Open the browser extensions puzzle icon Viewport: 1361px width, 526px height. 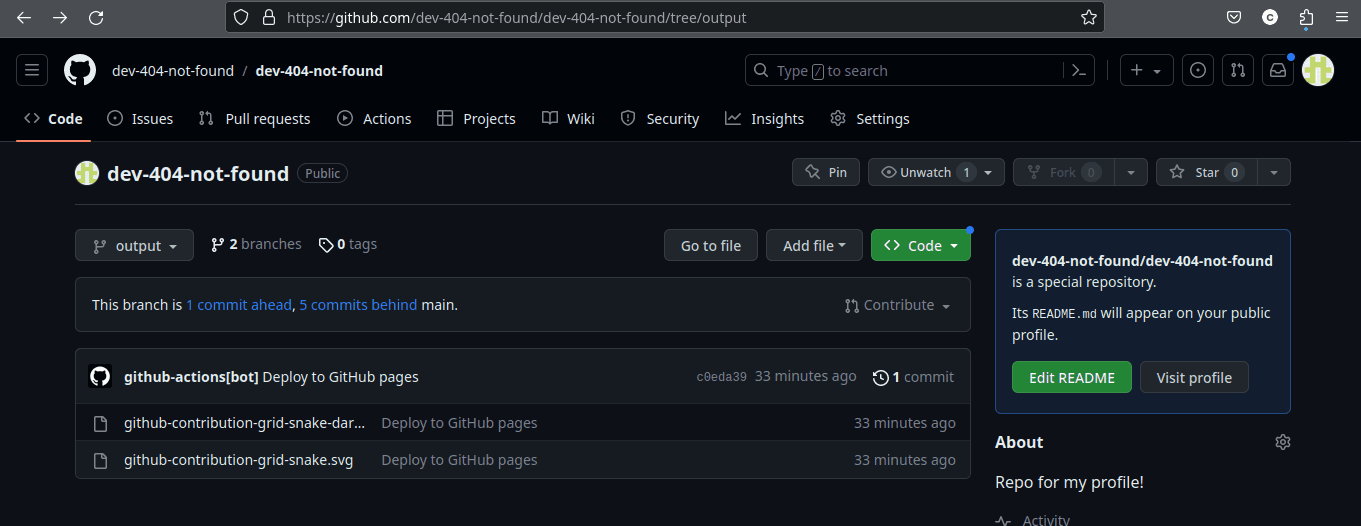[1306, 18]
